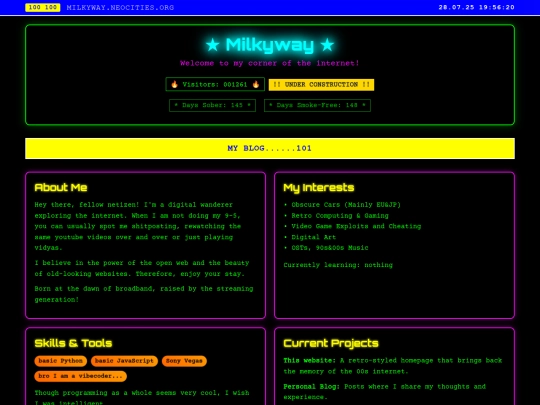
Task: Click the star icon left of Milkyway
Action: click(212, 45)
